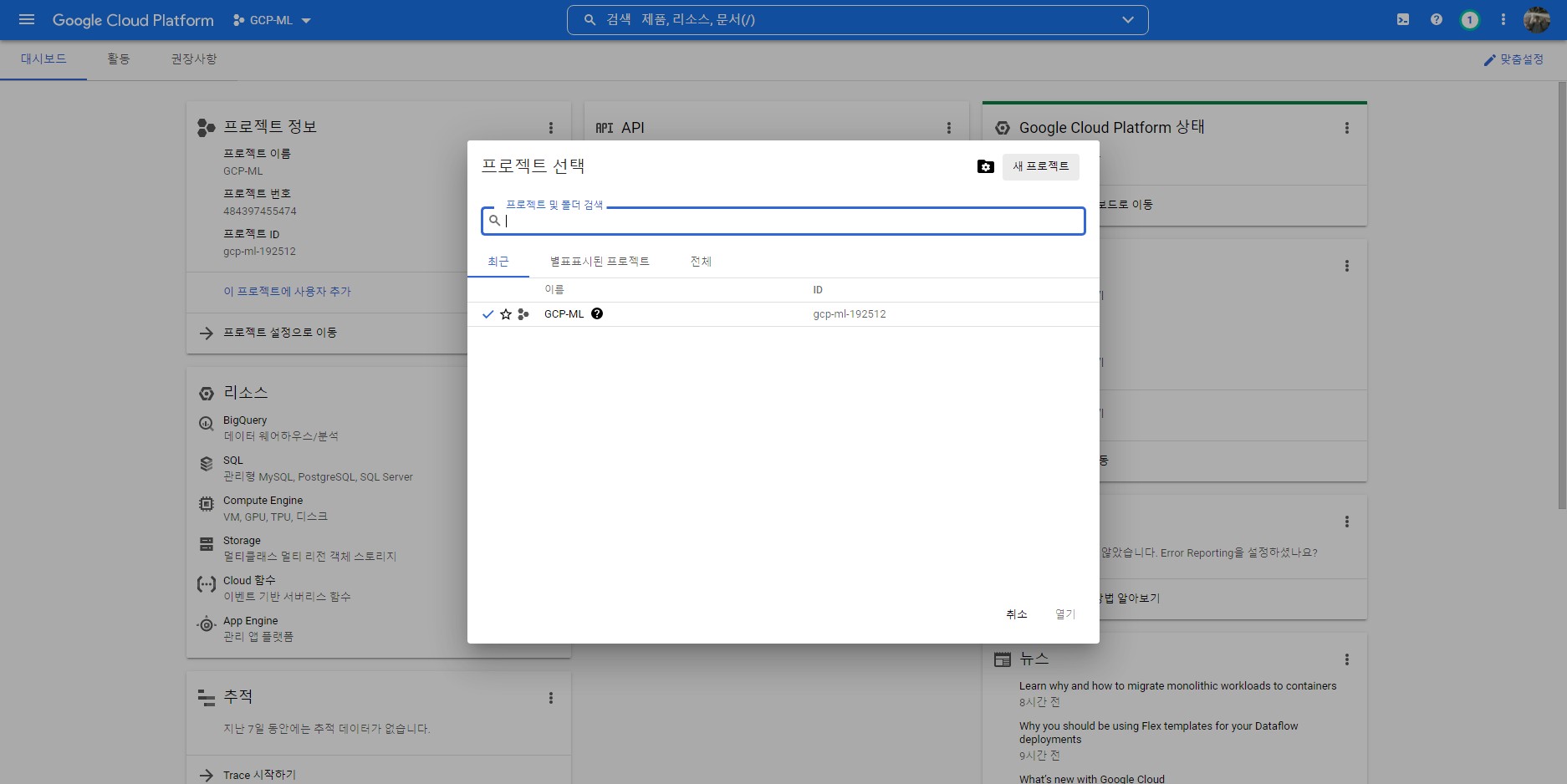The image size is (1567, 784).
Task: Switch to the 활동 tab
Action: [x=119, y=59]
